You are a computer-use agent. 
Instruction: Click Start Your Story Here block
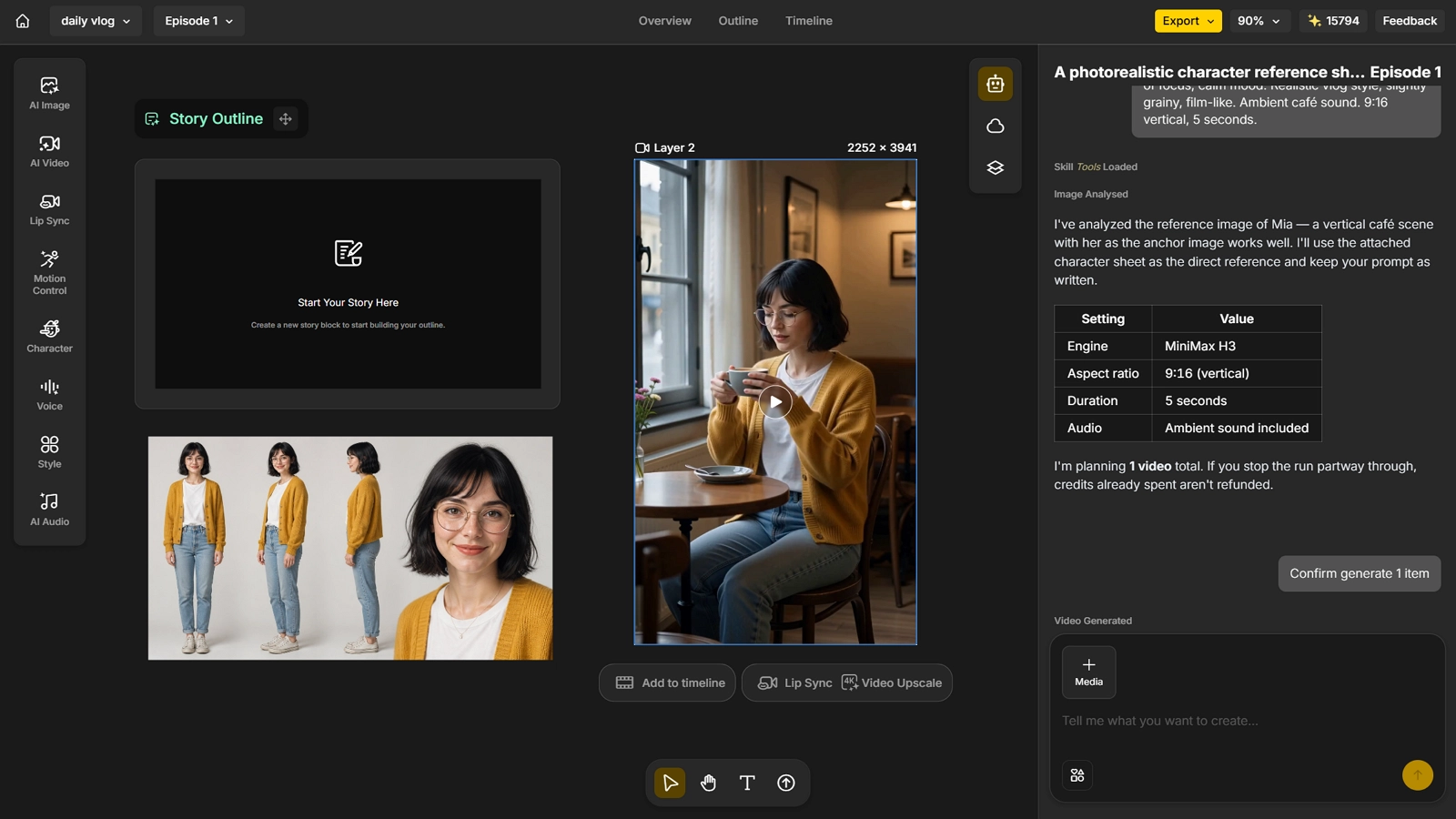[x=348, y=284]
